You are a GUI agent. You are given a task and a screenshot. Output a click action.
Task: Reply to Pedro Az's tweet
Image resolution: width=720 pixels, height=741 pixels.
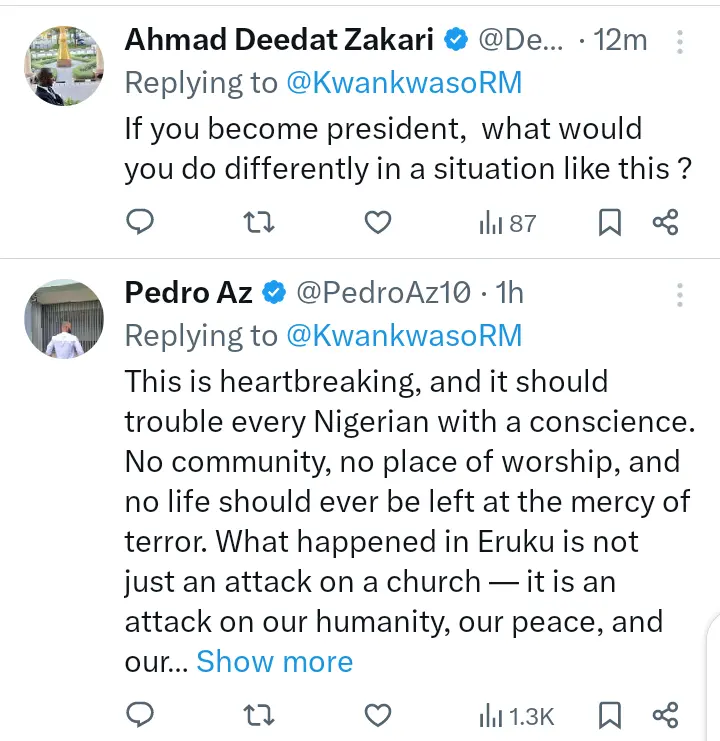(x=142, y=714)
